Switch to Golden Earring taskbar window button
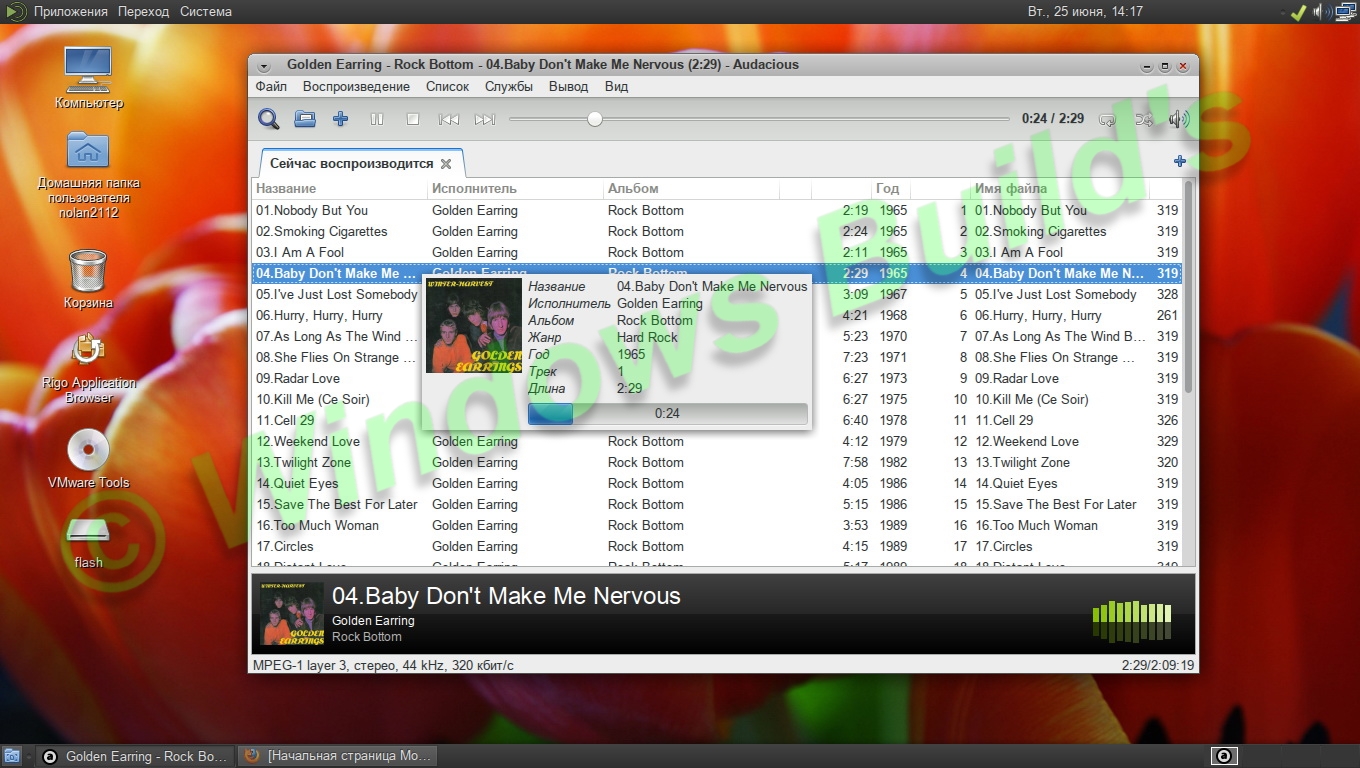The width and height of the screenshot is (1360, 768). coord(136,756)
